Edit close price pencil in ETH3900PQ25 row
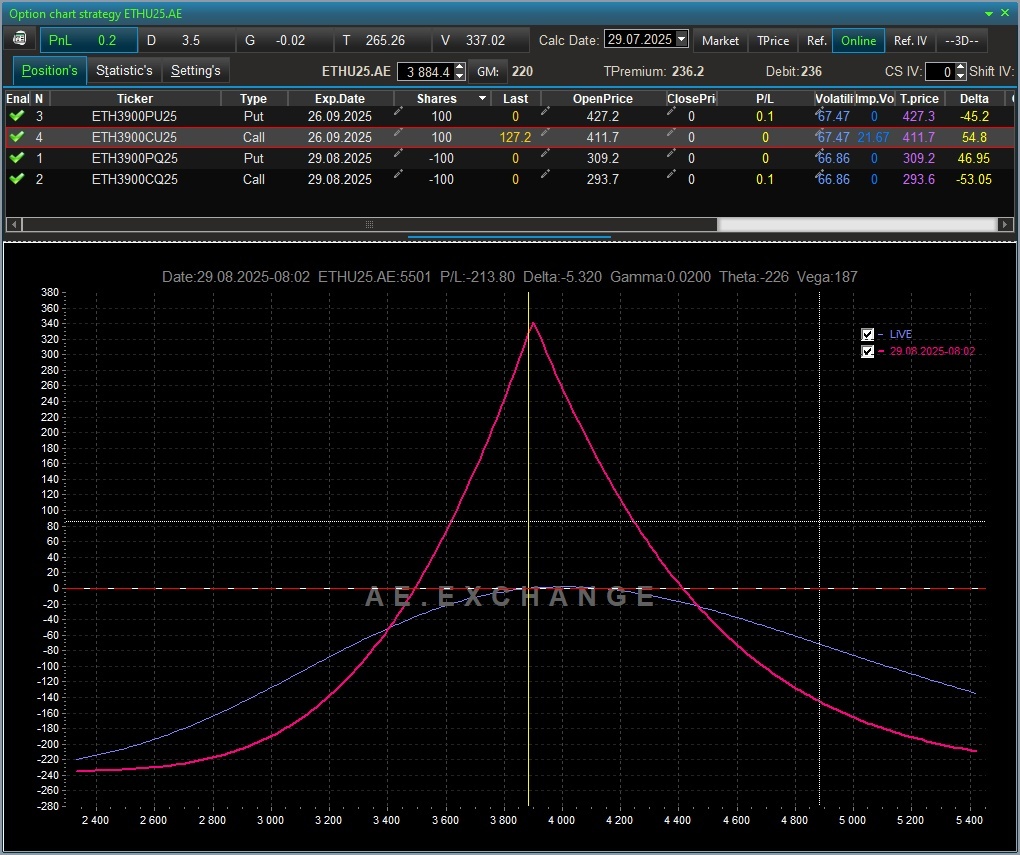This screenshot has height=855, width=1020. pyautogui.click(x=671, y=153)
